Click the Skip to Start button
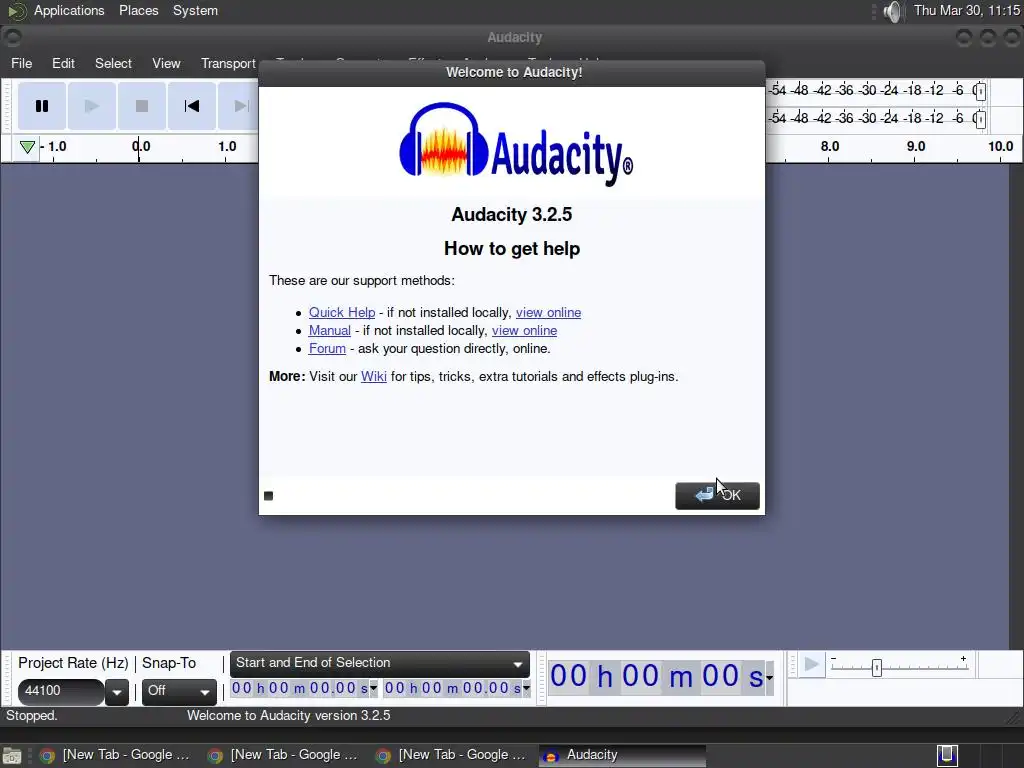 [x=191, y=106]
